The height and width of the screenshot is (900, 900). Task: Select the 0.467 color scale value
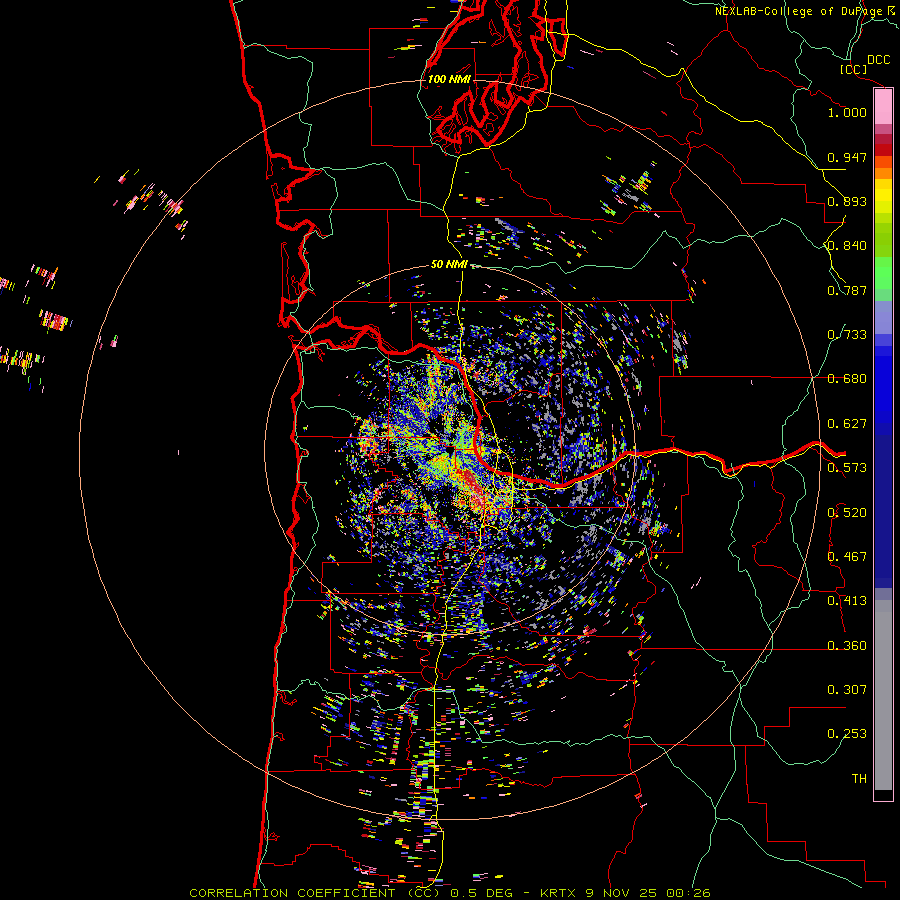point(847,557)
